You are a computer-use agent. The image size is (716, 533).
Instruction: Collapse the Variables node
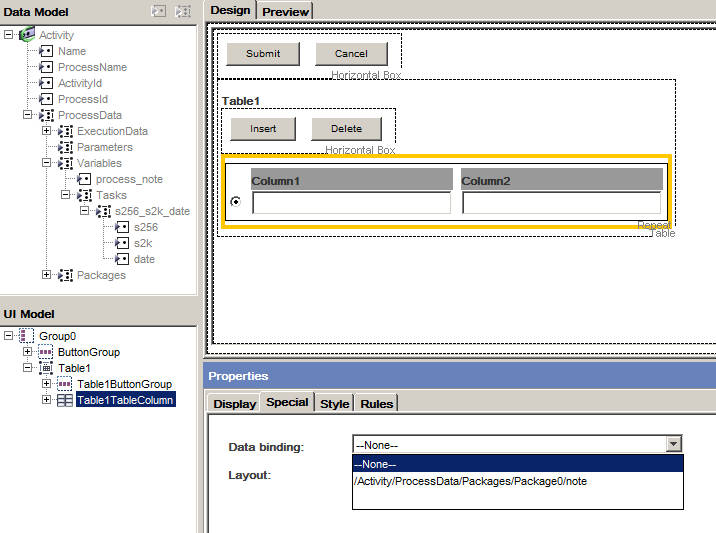coord(46,163)
